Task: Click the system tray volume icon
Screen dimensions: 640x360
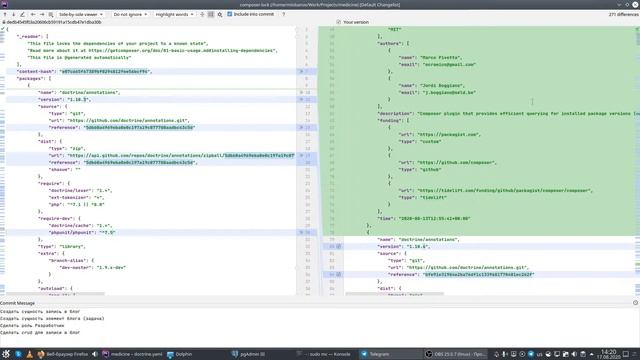Action: click(x=574, y=354)
